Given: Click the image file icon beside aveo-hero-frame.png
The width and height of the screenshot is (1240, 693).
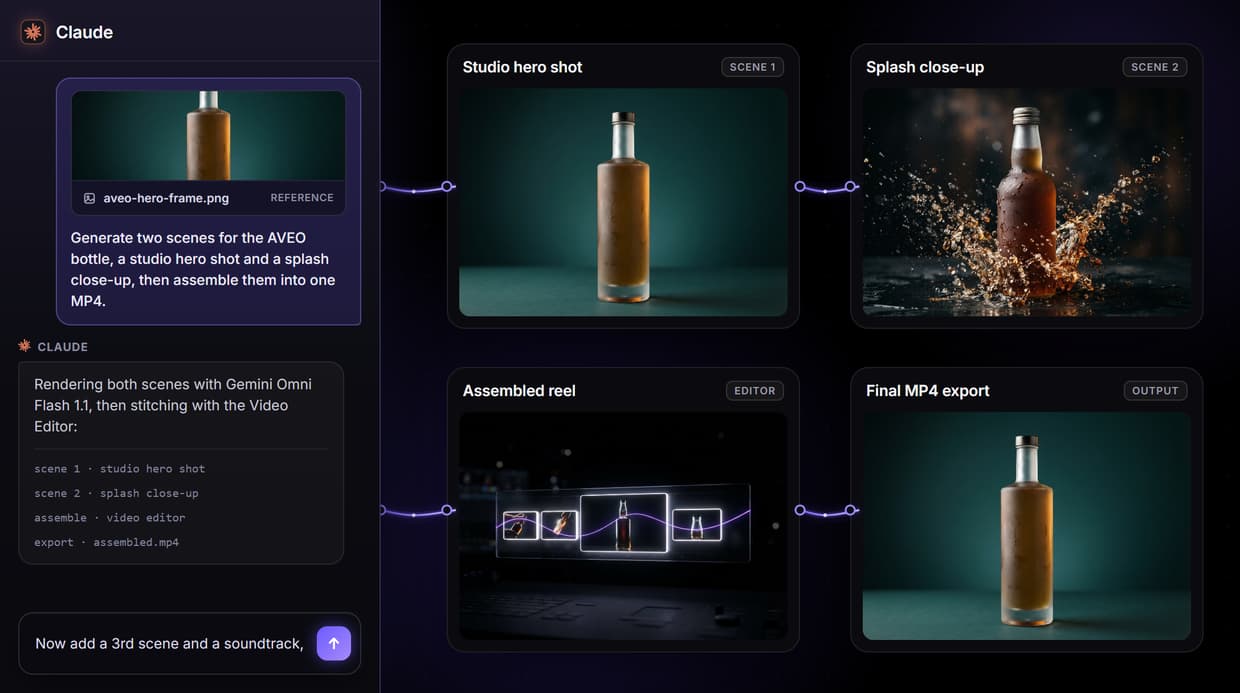Looking at the screenshot, I should [89, 198].
